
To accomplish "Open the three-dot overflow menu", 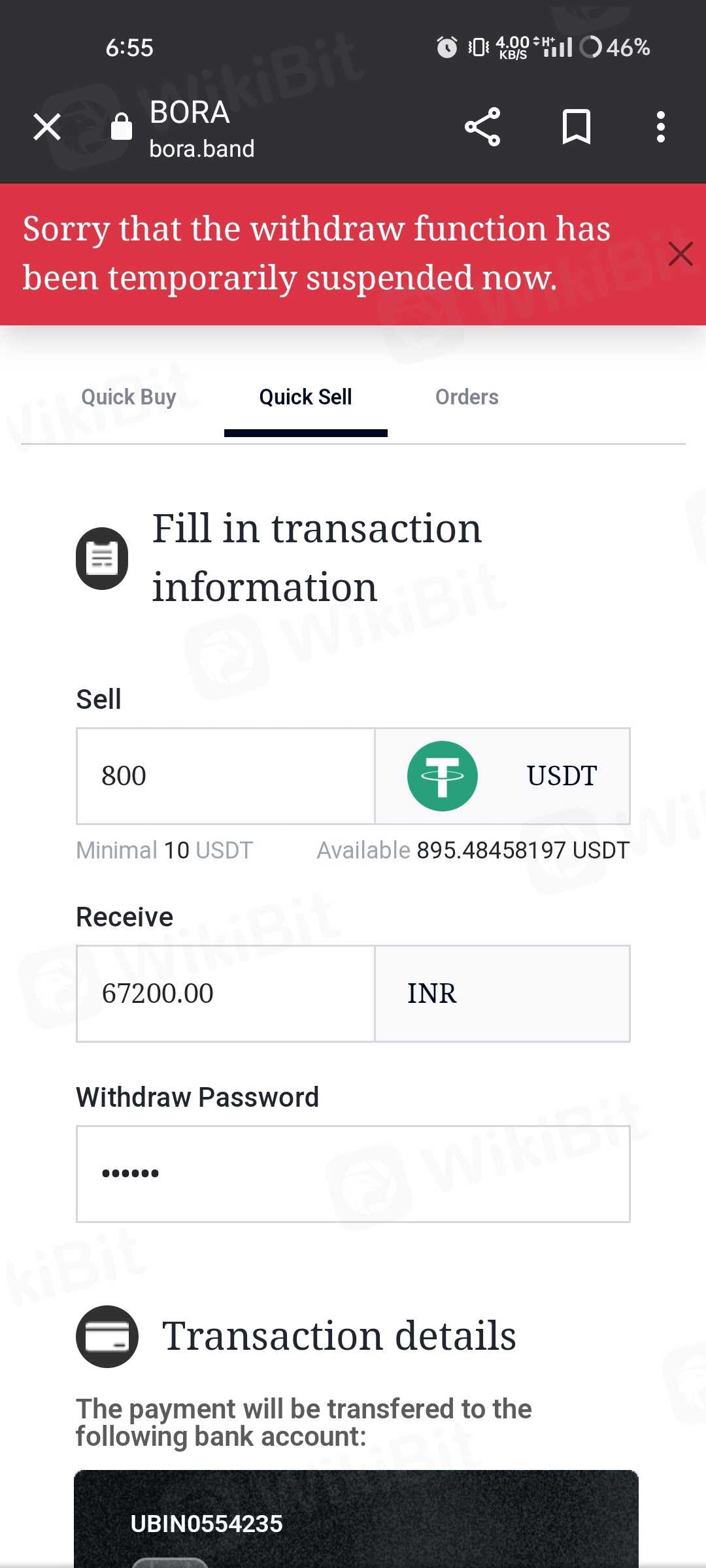I will [661, 127].
